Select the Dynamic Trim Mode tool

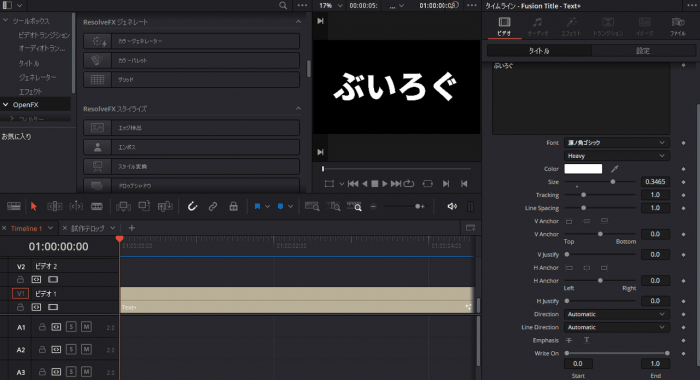(76, 206)
